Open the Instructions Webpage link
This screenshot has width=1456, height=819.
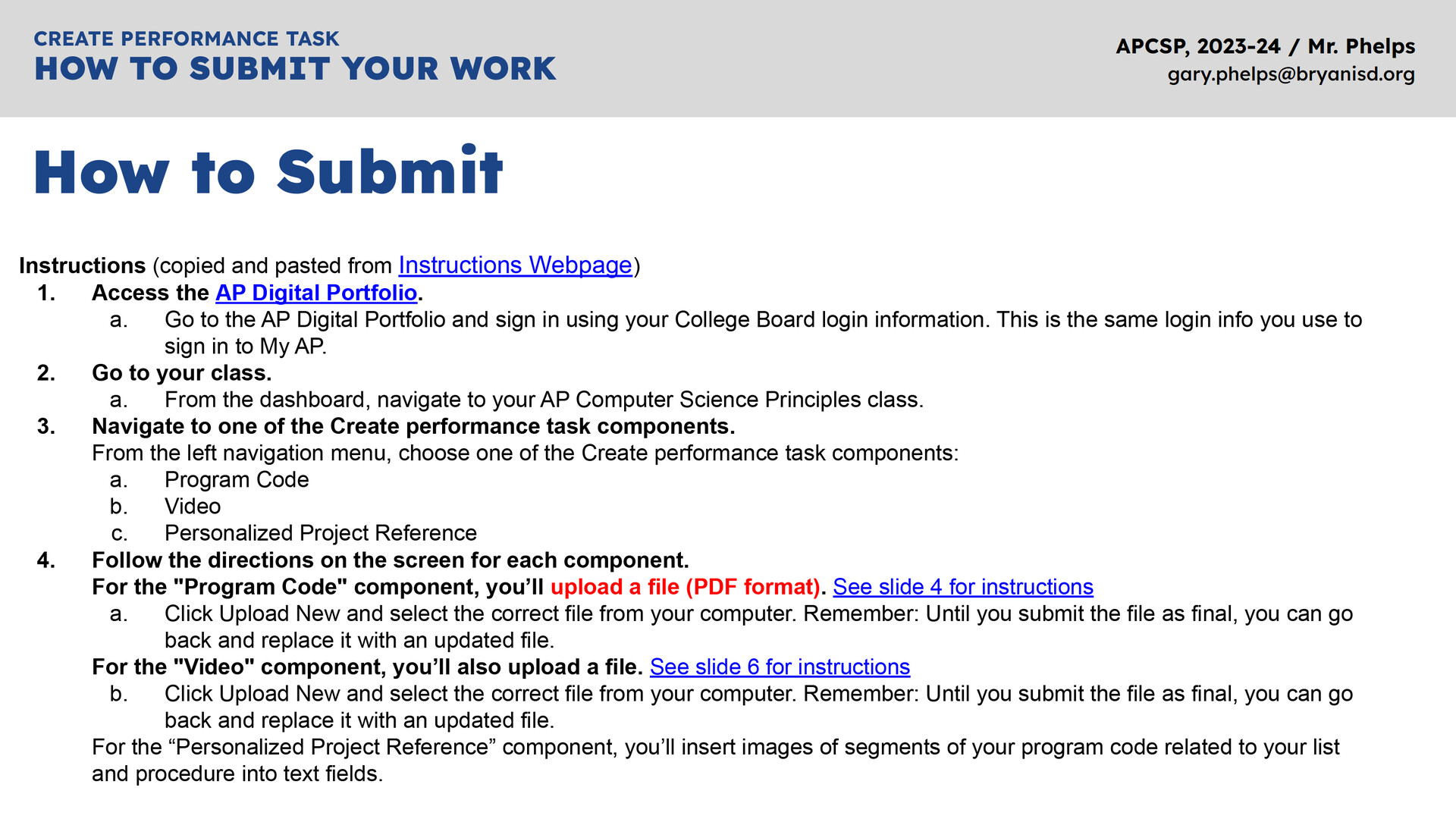click(515, 265)
